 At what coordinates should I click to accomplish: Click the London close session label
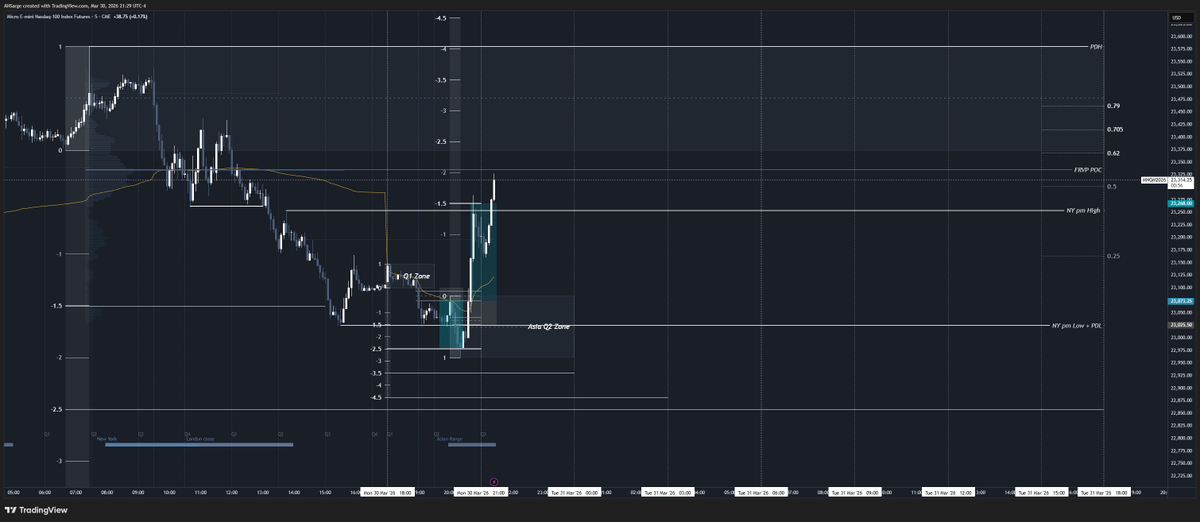point(201,438)
